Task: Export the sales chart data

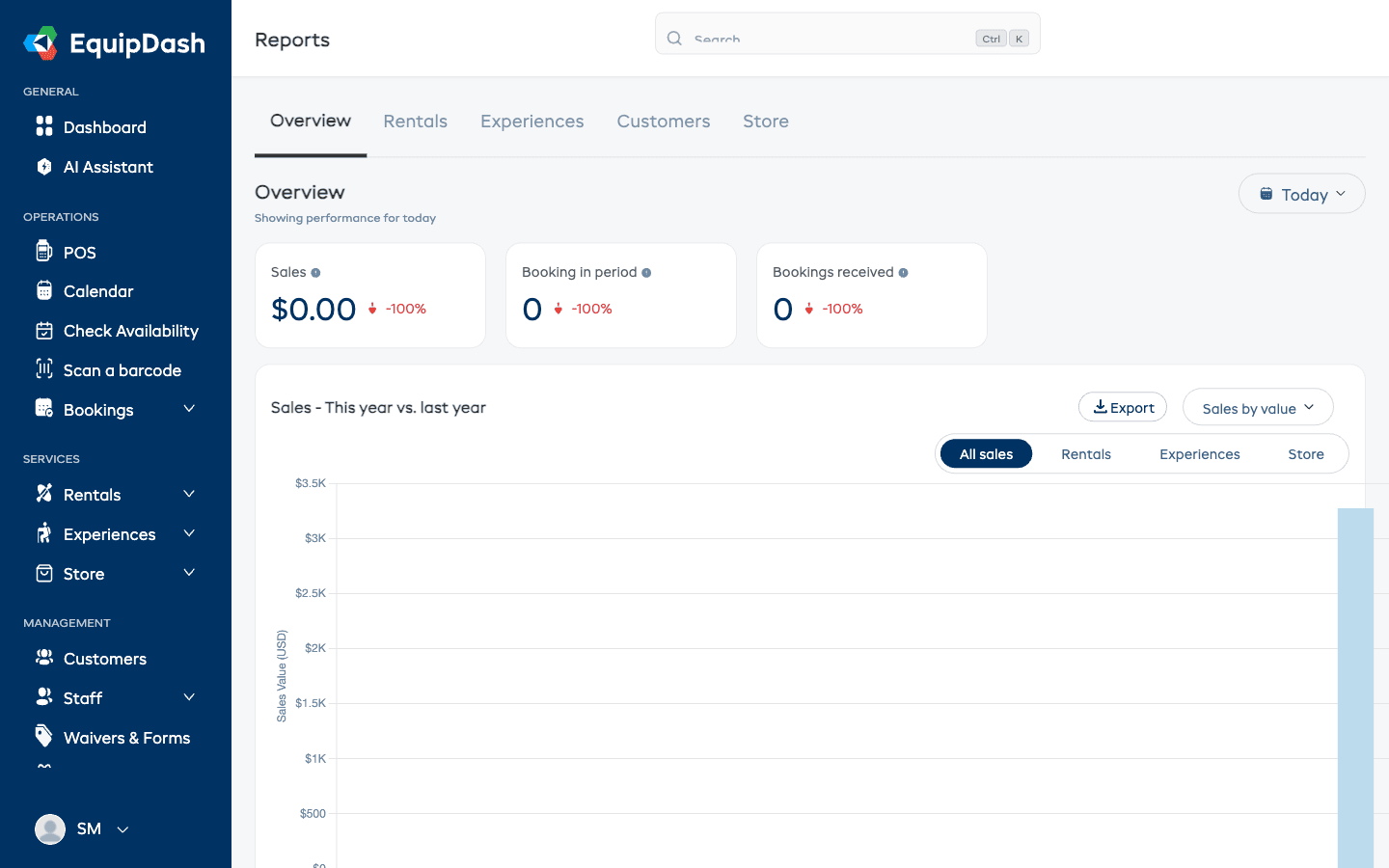Action: [1122, 406]
